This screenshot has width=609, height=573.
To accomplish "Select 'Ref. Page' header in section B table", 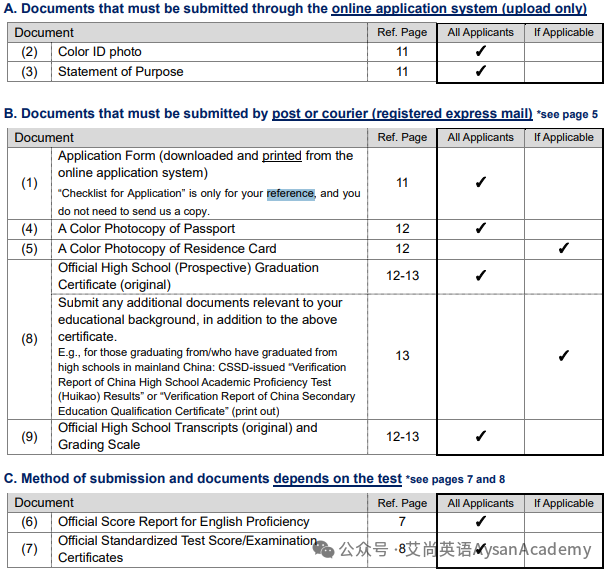I will coord(402,137).
